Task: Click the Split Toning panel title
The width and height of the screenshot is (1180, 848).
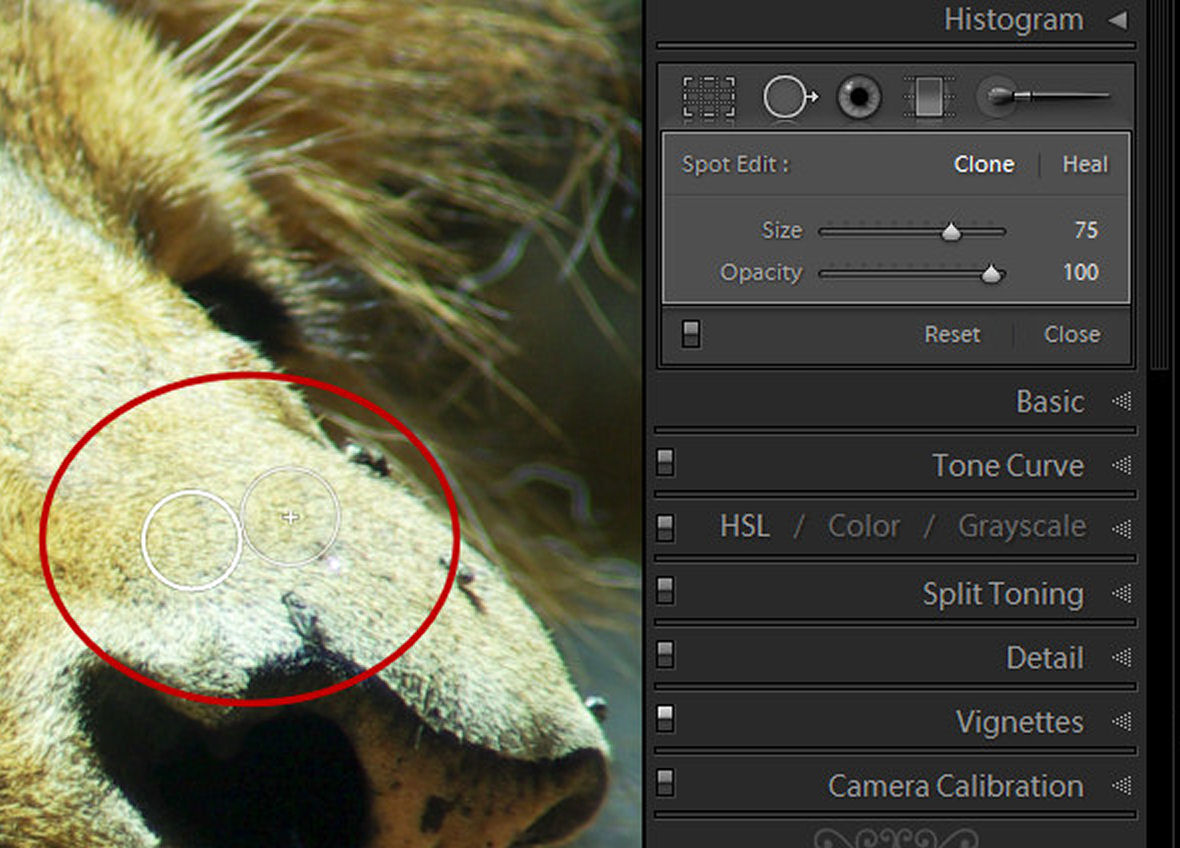Action: click(1003, 594)
